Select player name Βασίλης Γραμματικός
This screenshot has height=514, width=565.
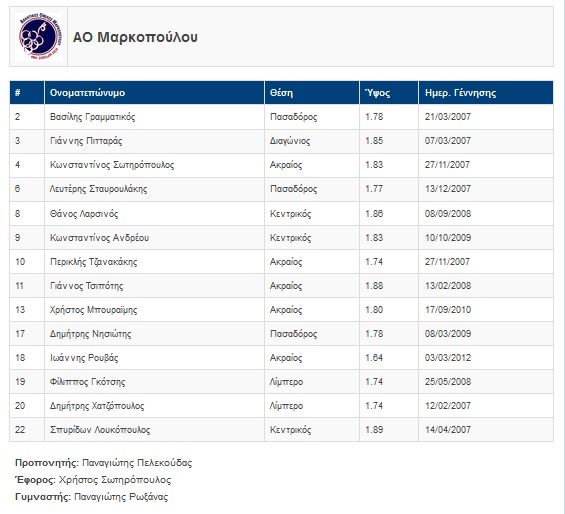pos(93,117)
